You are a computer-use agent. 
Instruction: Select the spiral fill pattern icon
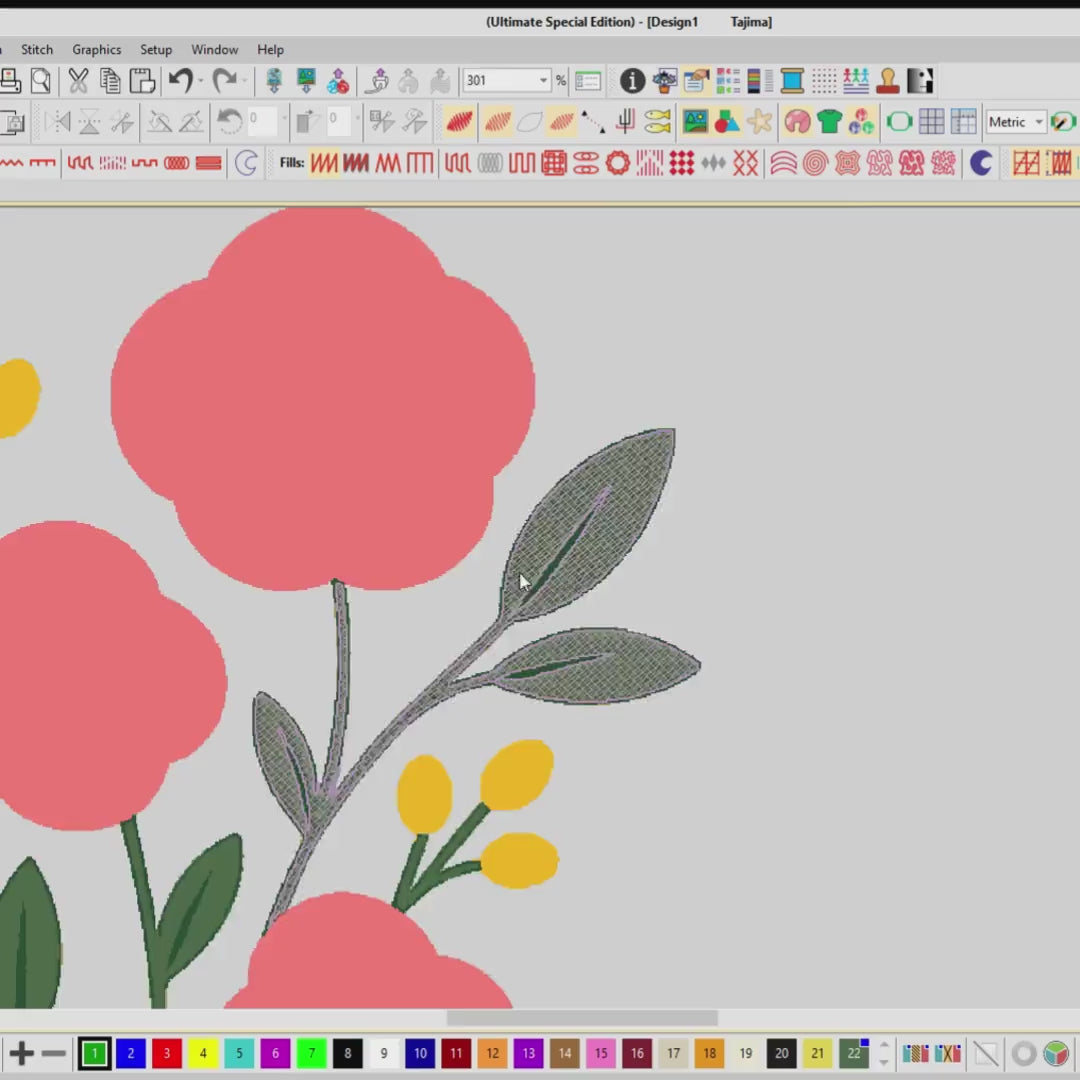tap(815, 163)
